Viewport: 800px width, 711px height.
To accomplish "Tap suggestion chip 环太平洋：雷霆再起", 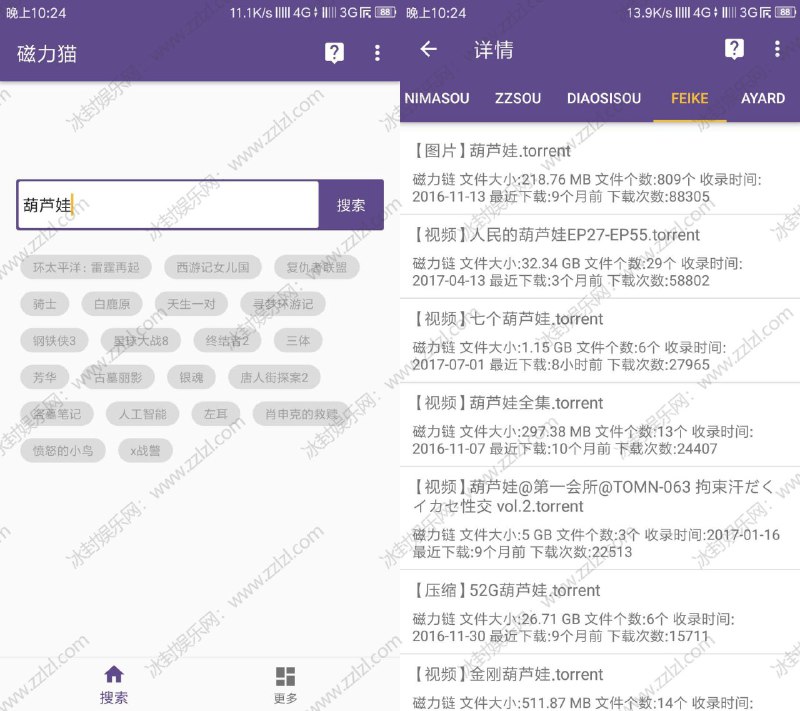I will click(x=86, y=267).
